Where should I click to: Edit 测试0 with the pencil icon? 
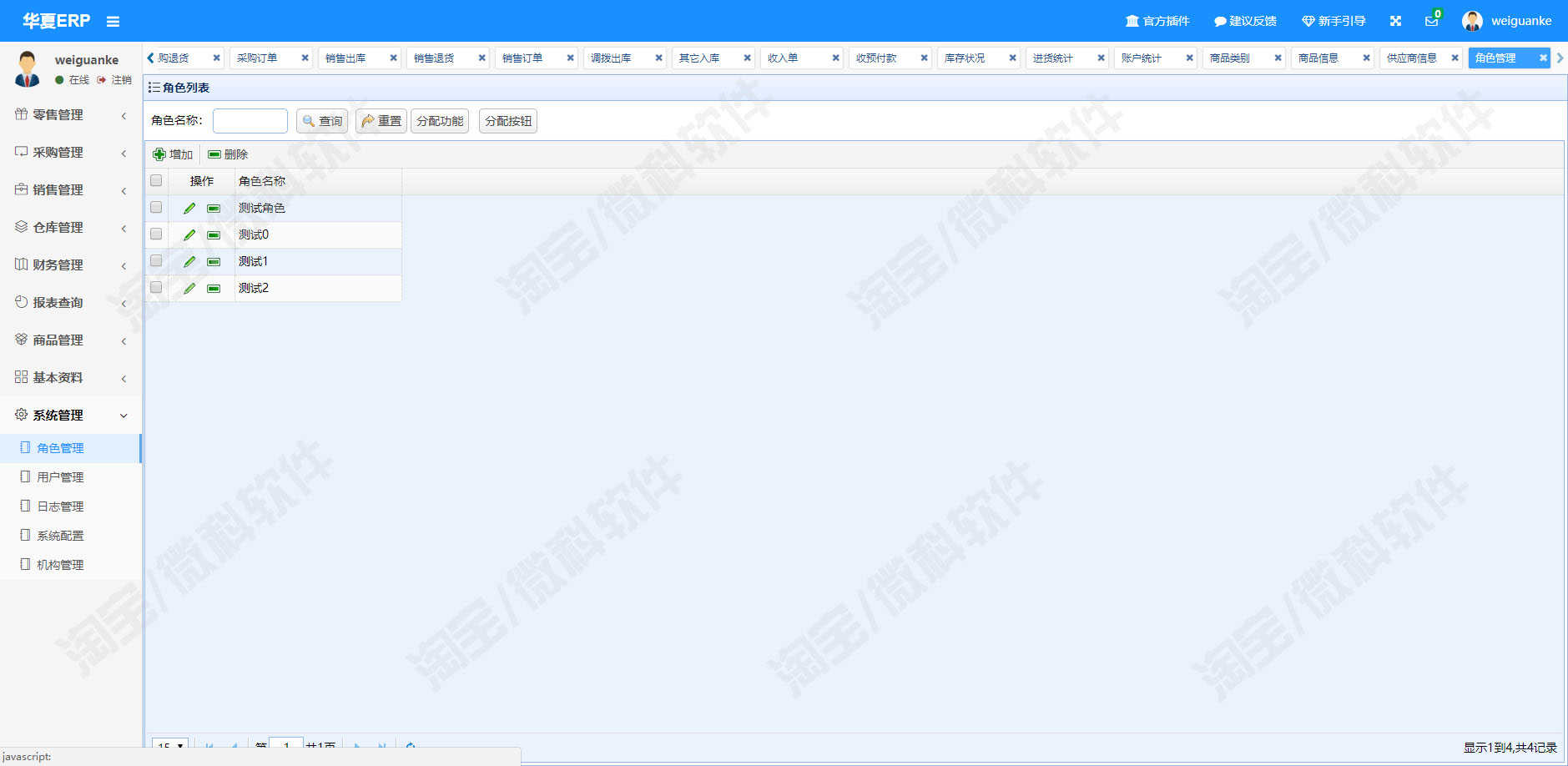pos(189,234)
